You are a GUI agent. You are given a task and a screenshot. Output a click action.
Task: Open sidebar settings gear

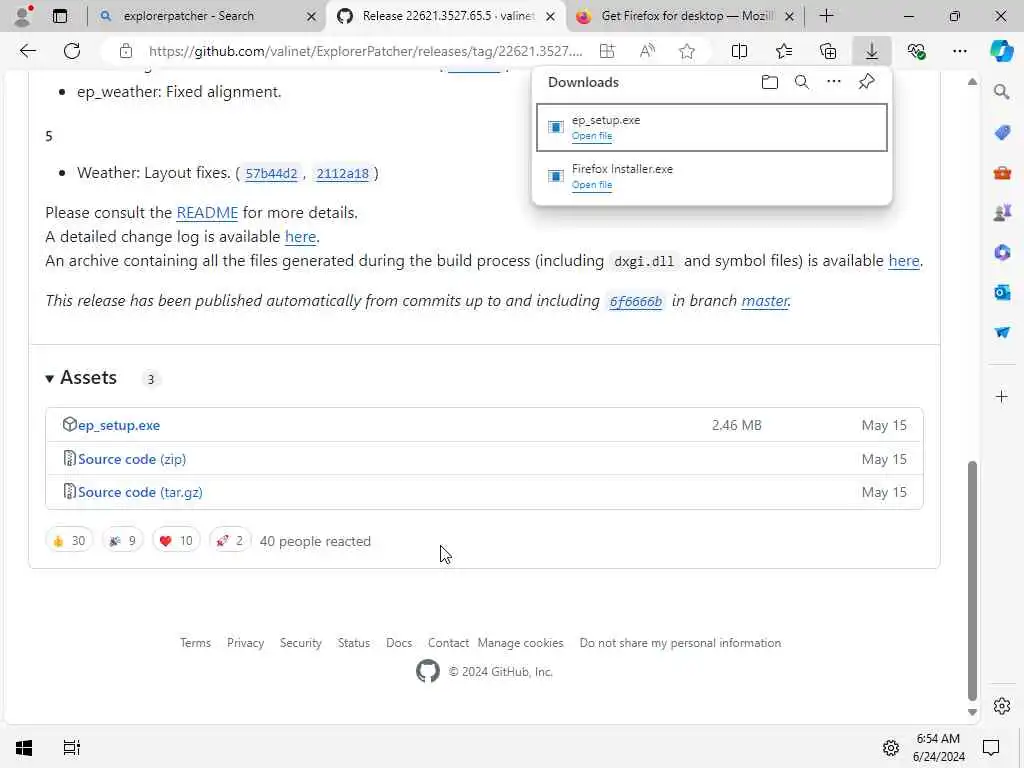(1002, 706)
